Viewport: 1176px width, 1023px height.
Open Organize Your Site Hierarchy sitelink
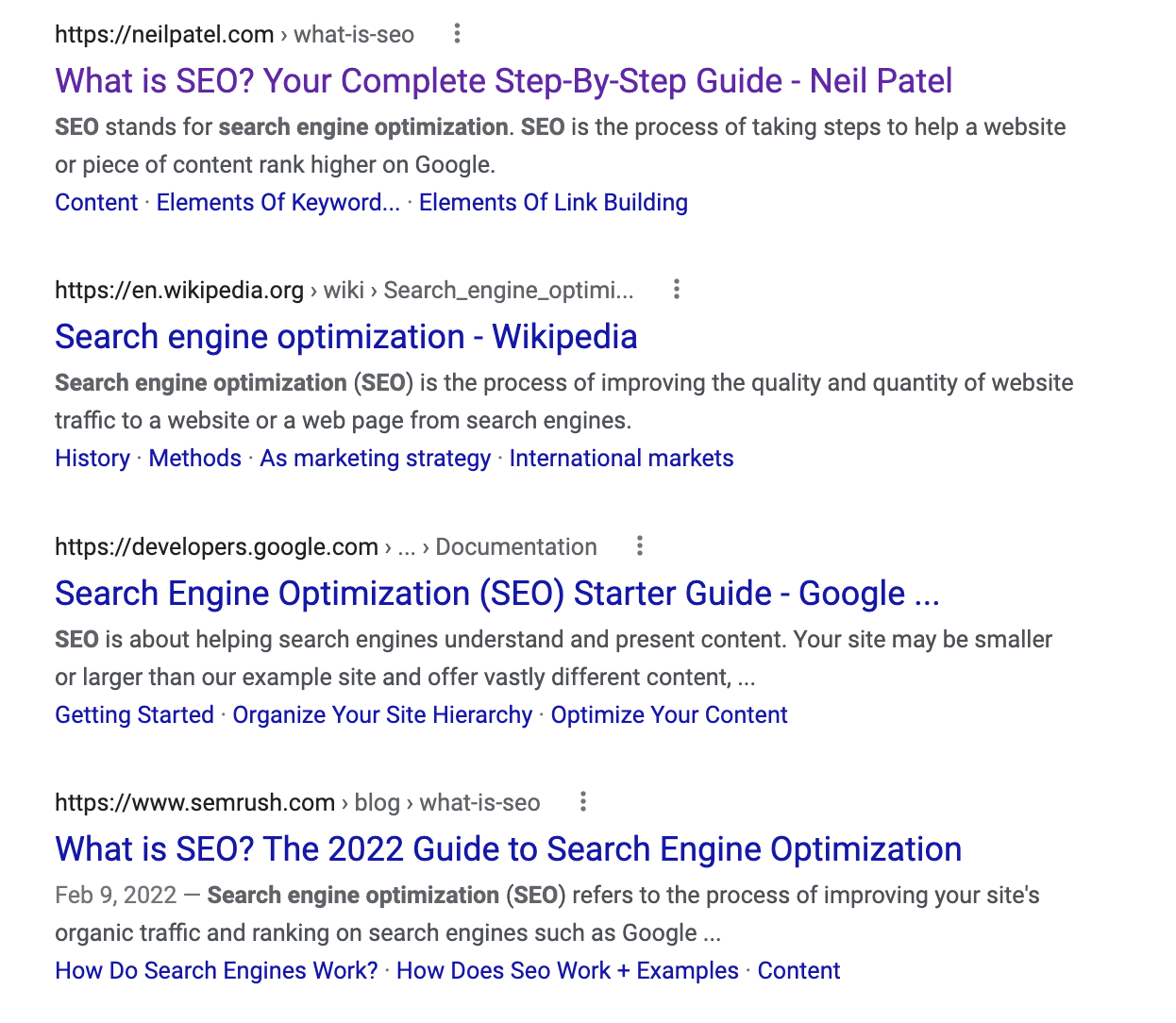click(x=381, y=714)
